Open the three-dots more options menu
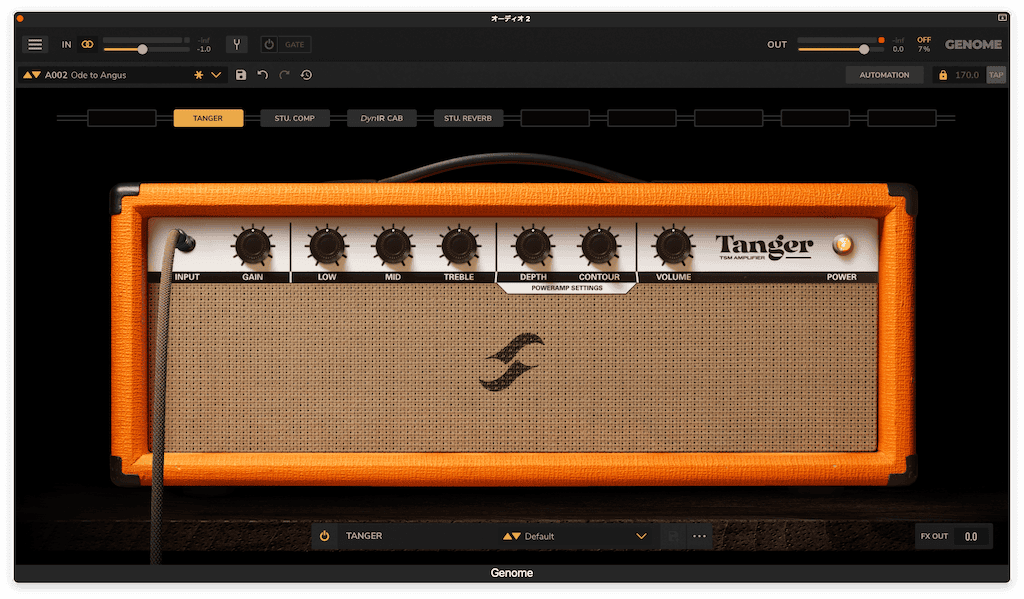1024x599 pixels. (x=699, y=536)
